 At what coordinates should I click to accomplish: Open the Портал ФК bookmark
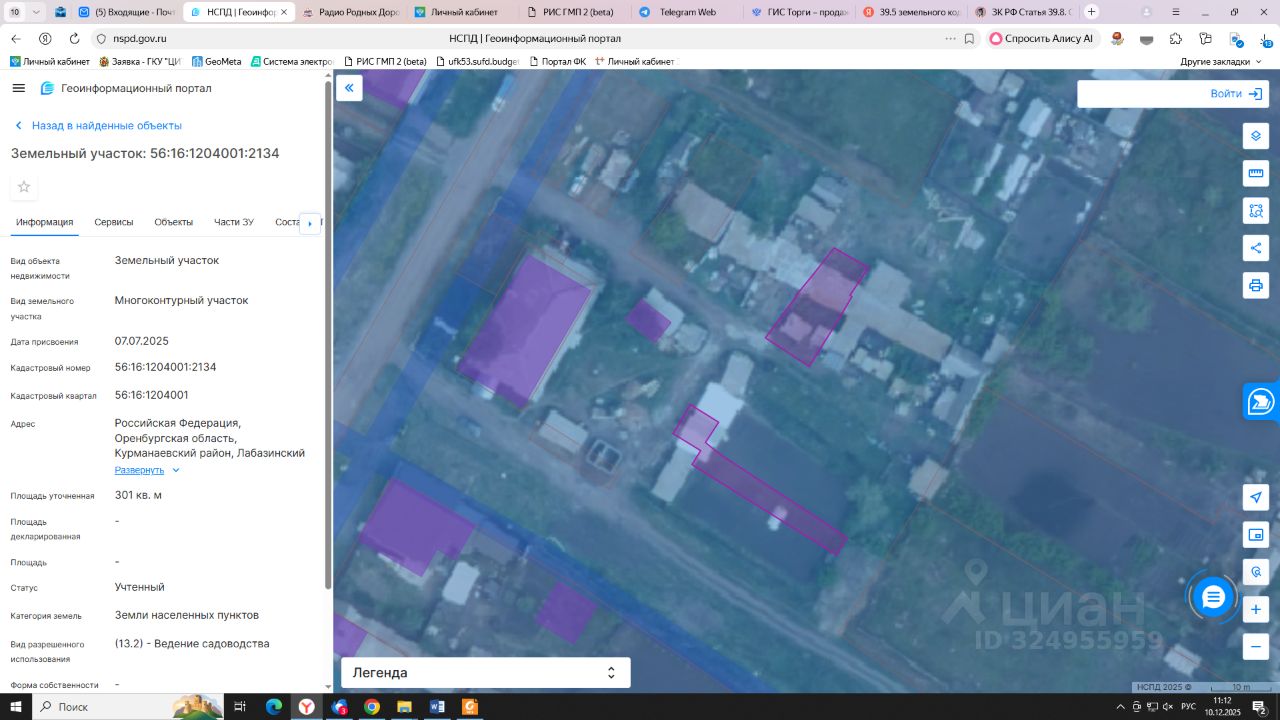[557, 61]
